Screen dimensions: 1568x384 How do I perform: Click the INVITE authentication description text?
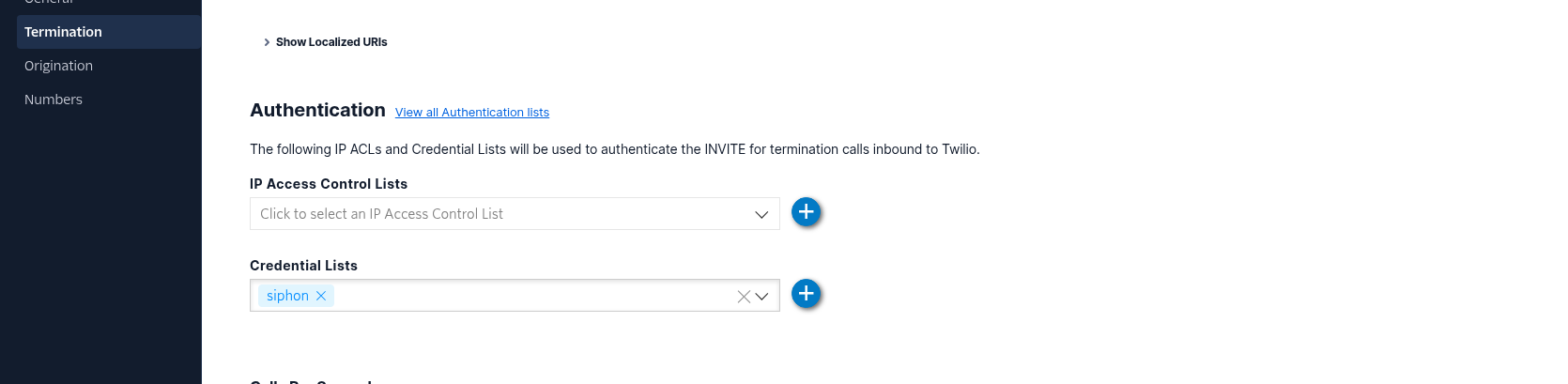click(x=614, y=149)
